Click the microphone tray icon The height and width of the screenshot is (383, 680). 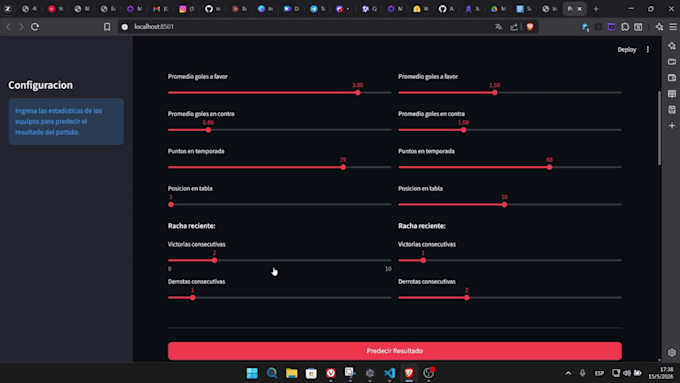pos(582,373)
